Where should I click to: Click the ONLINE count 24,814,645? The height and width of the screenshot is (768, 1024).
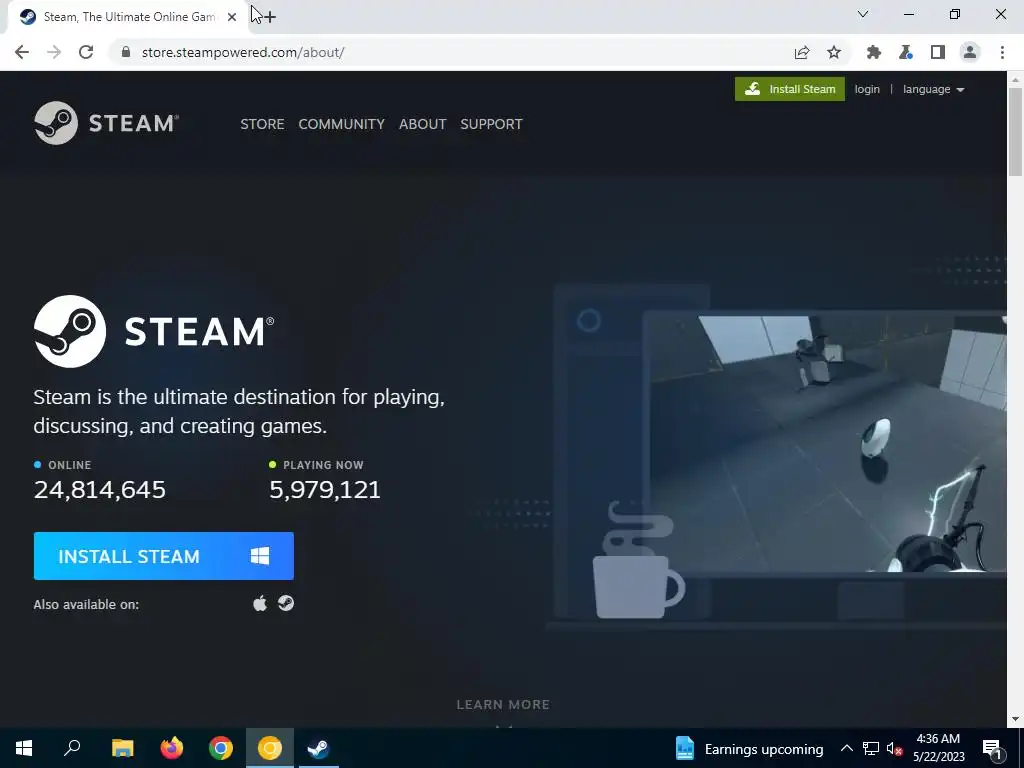[100, 489]
